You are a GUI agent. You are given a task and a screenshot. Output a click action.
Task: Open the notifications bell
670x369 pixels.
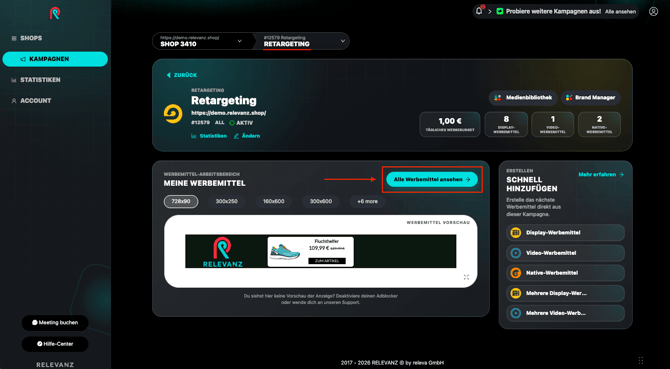pos(479,11)
